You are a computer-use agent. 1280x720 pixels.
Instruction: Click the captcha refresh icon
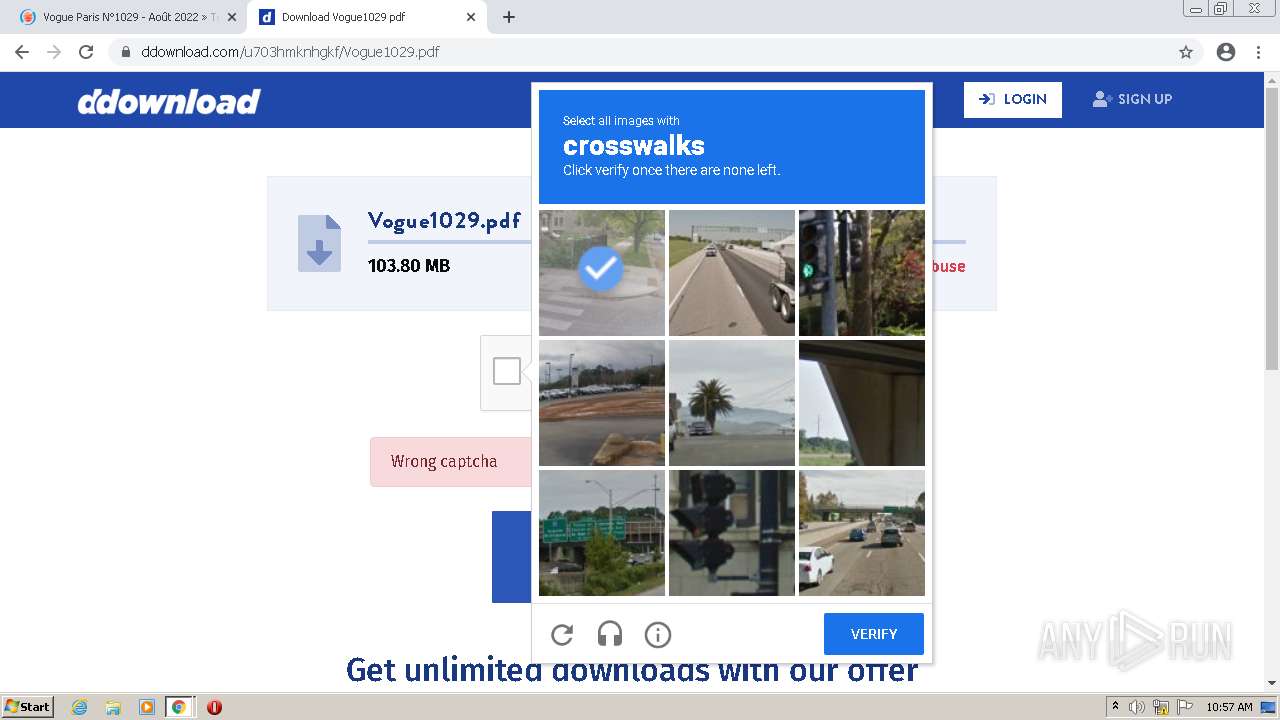coord(562,634)
